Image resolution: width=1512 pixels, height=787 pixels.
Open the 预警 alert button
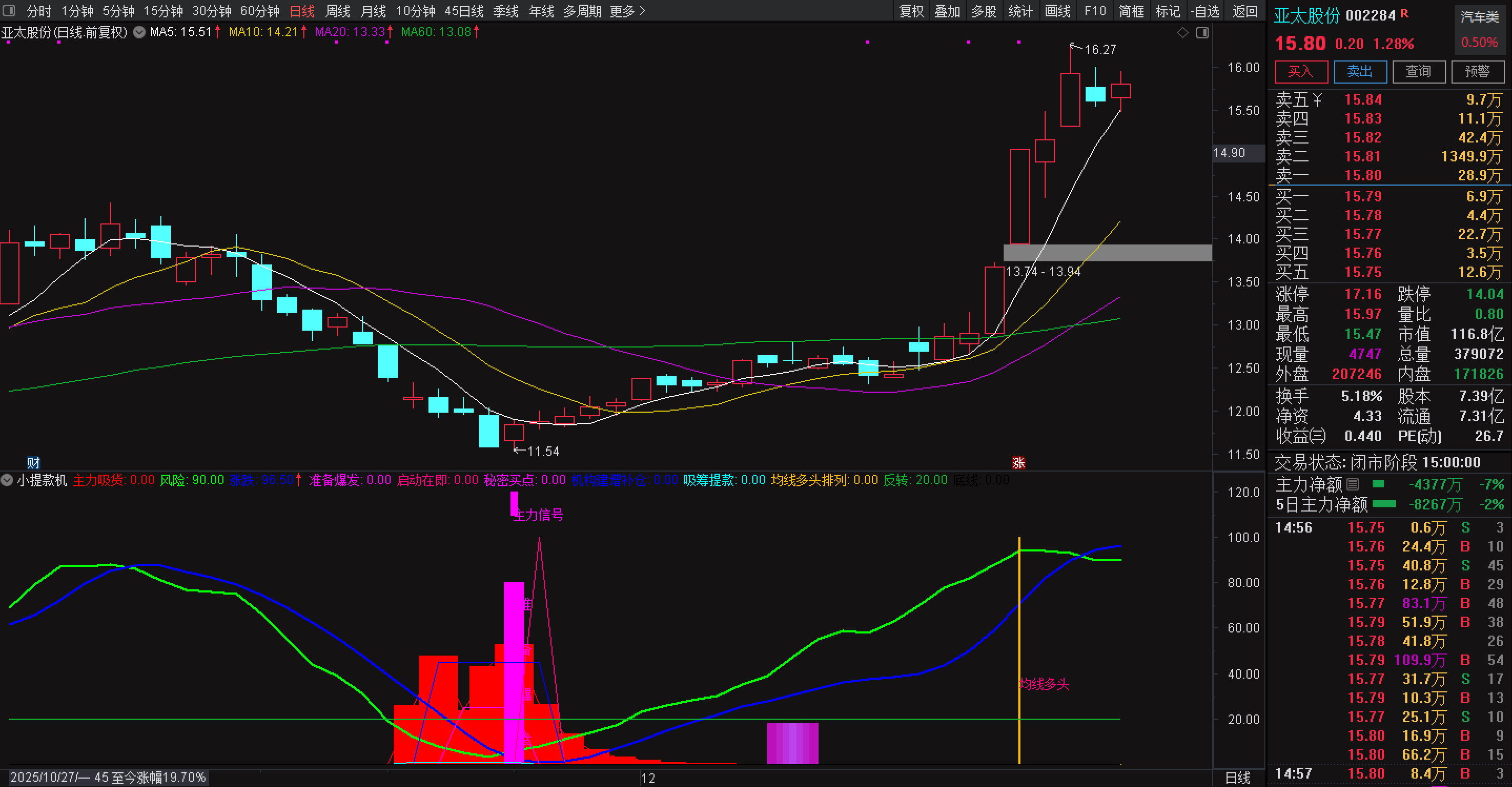click(1477, 71)
